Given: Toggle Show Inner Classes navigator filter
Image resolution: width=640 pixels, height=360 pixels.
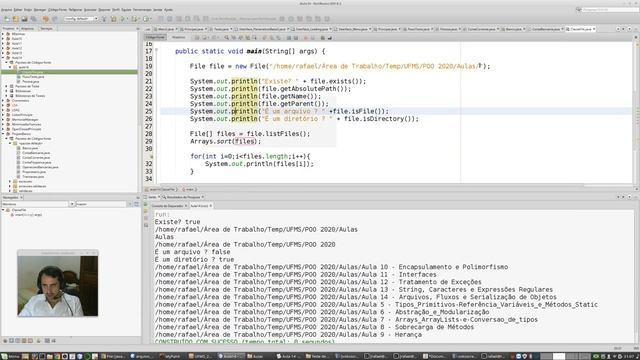Looking at the screenshot, I should [30, 340].
